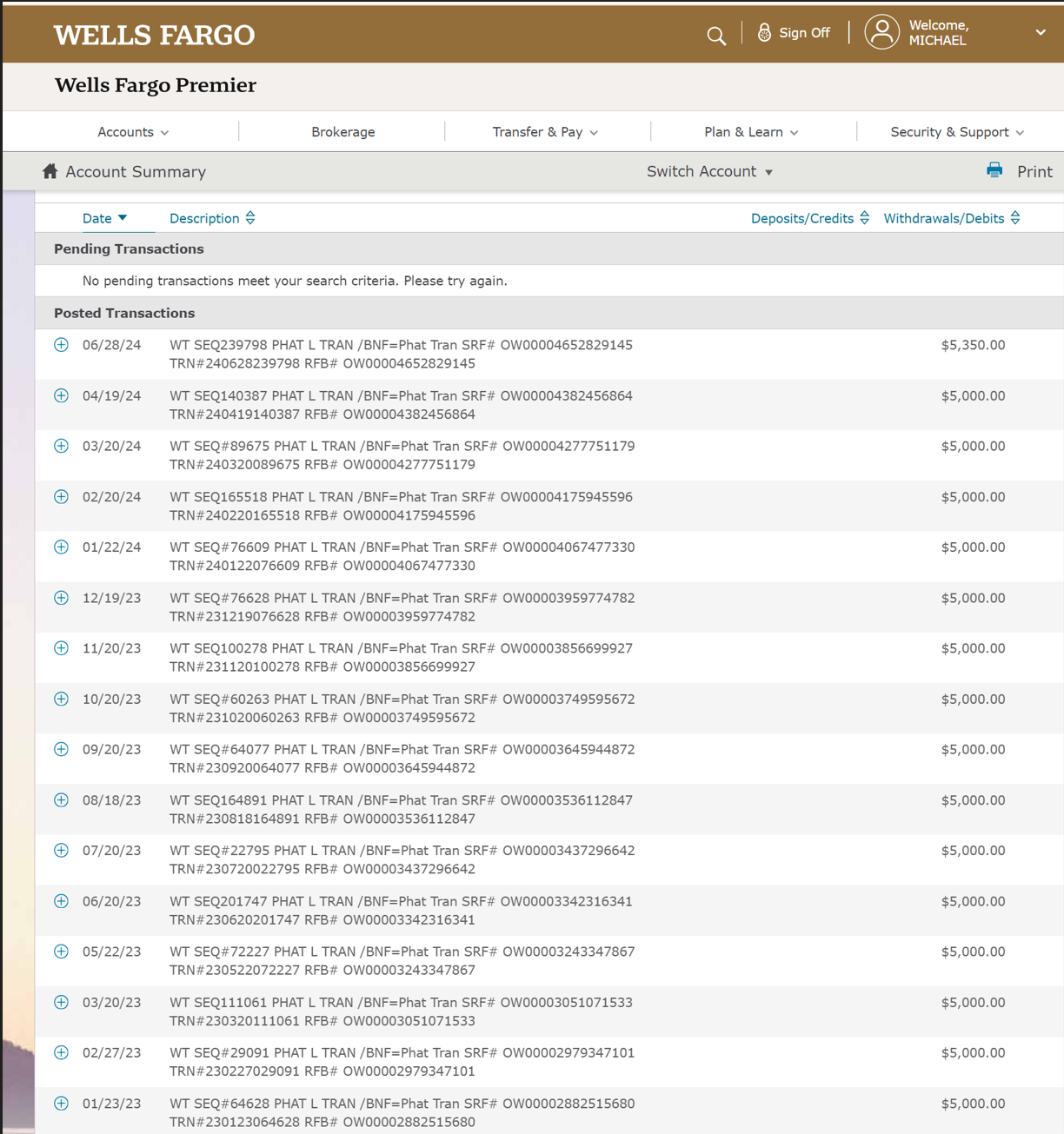Click the Print icon

[994, 170]
